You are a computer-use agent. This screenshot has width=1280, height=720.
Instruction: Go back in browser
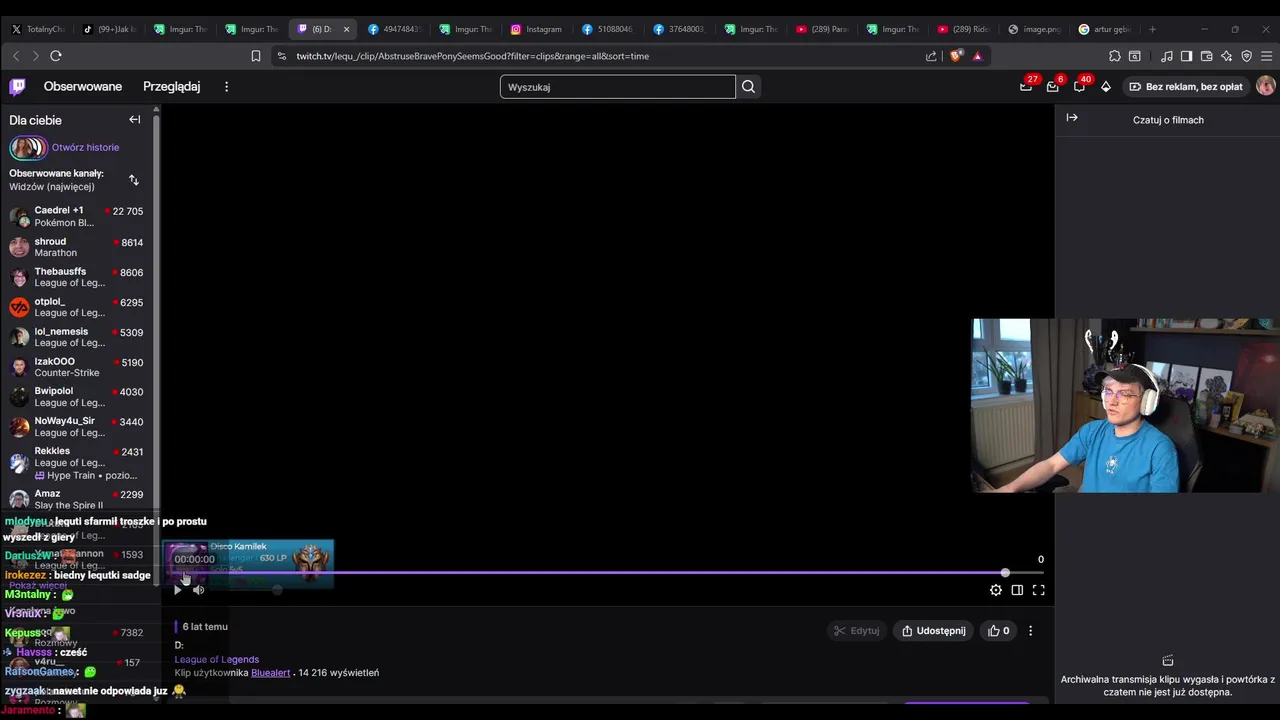pos(15,56)
